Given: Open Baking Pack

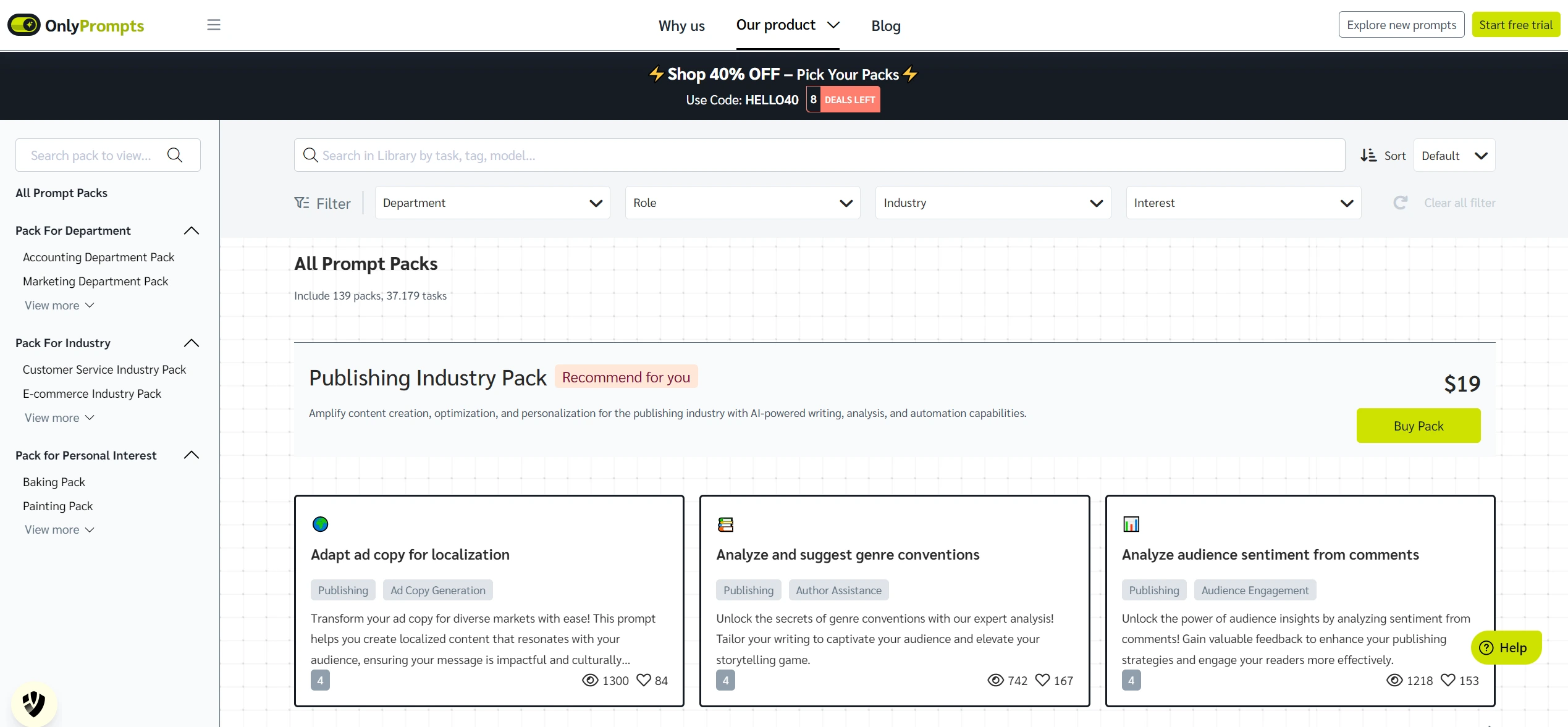Looking at the screenshot, I should [54, 482].
